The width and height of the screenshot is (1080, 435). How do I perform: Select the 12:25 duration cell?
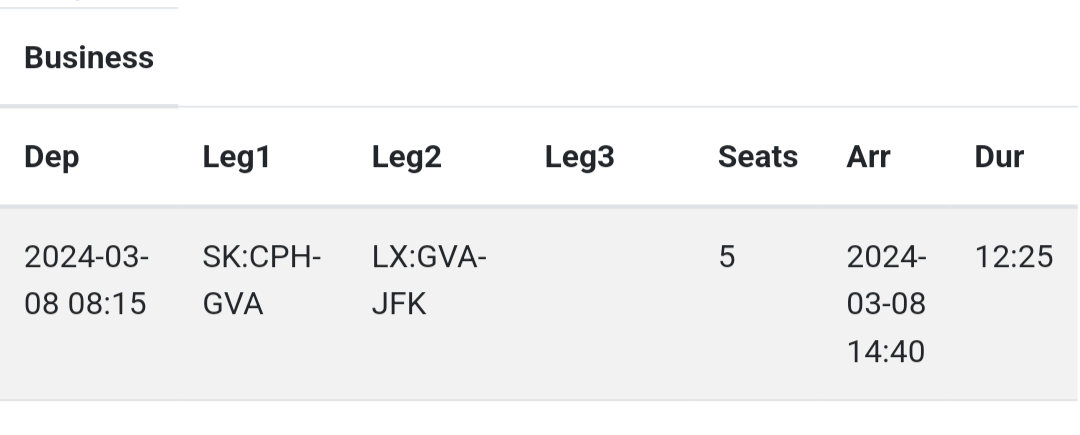[x=1013, y=258]
